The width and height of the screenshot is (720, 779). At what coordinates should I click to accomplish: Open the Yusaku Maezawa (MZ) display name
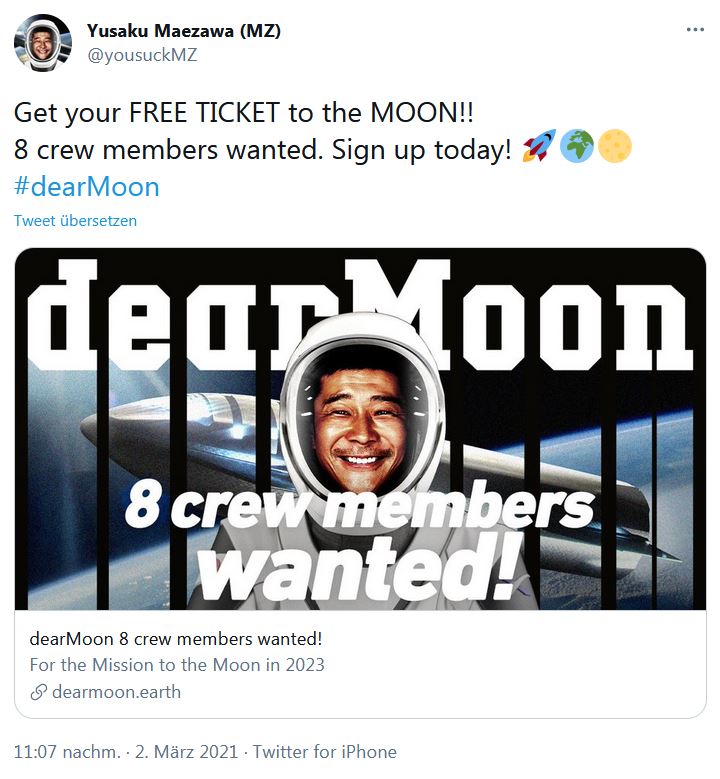[x=184, y=31]
